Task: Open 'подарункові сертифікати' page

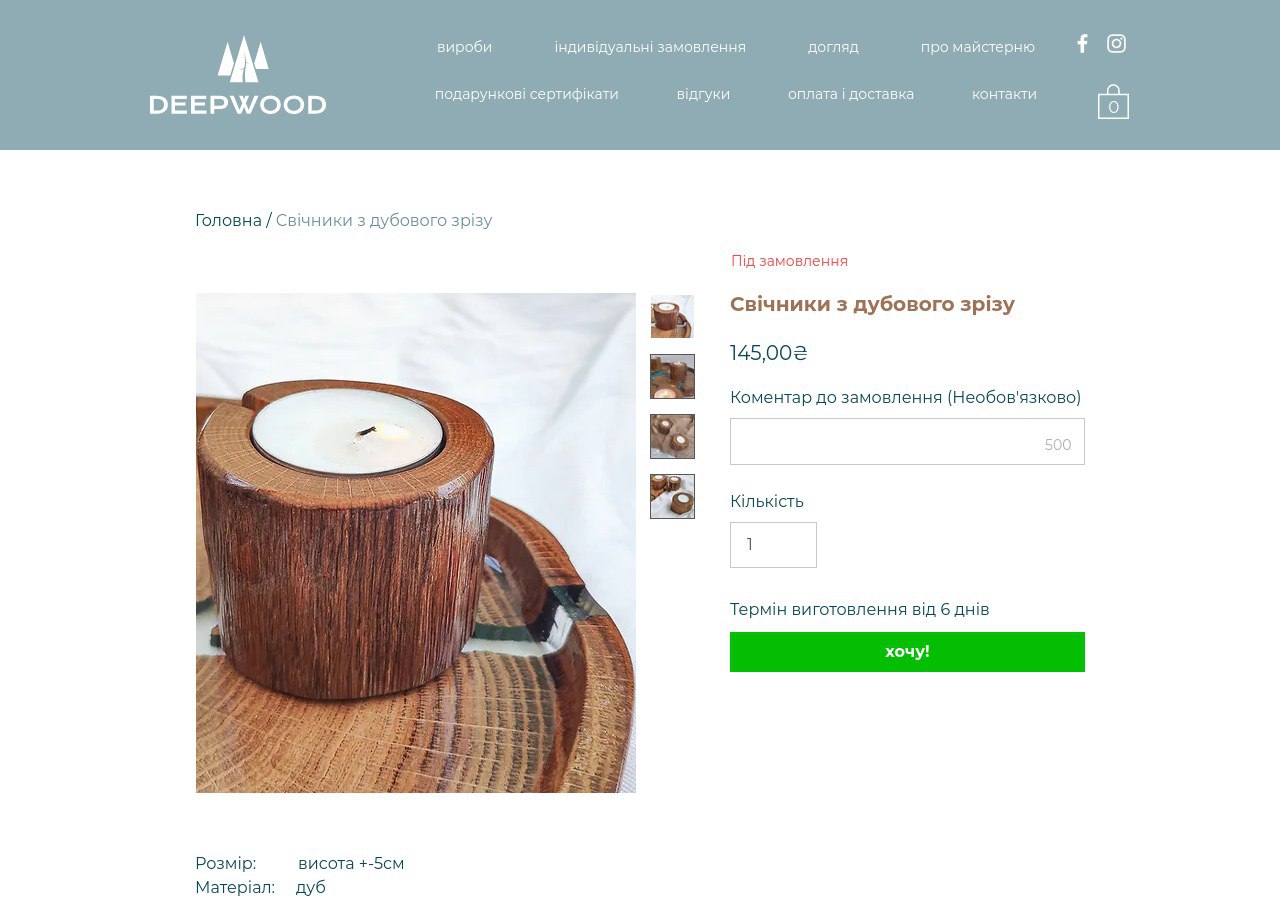Action: click(526, 94)
